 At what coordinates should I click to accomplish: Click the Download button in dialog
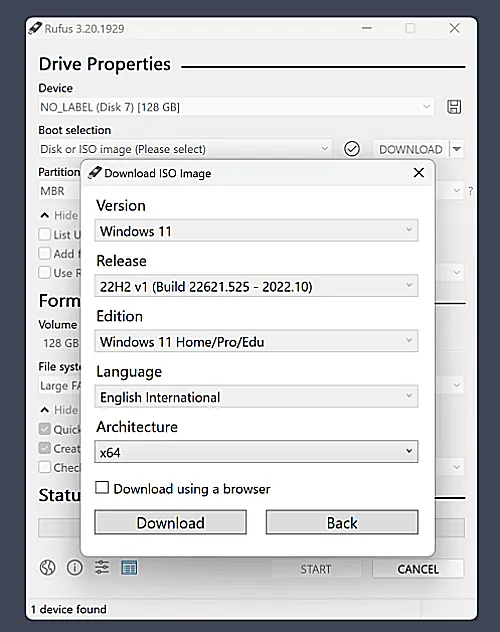click(170, 522)
